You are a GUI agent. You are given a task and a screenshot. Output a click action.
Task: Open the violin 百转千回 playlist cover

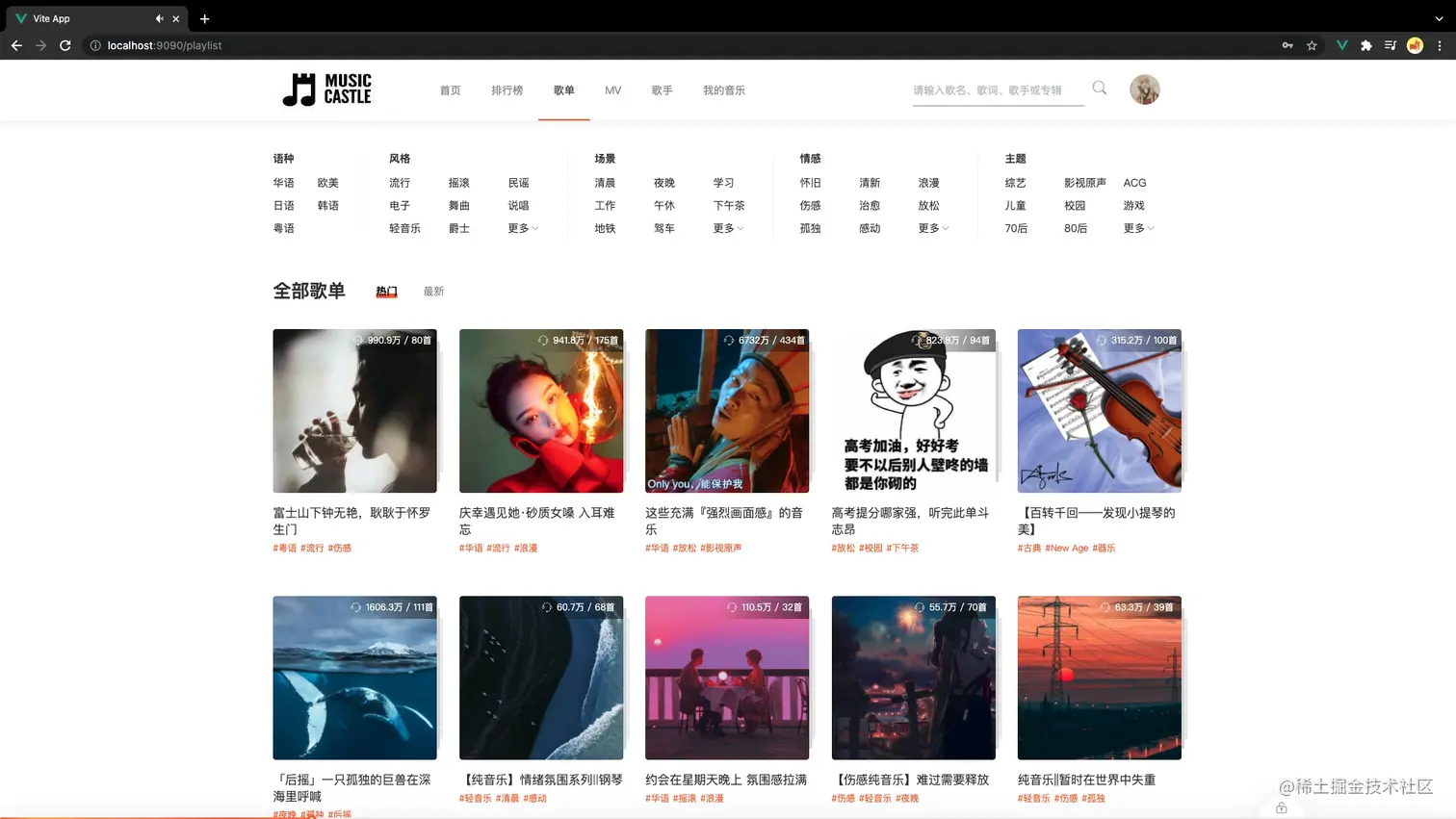(1100, 411)
